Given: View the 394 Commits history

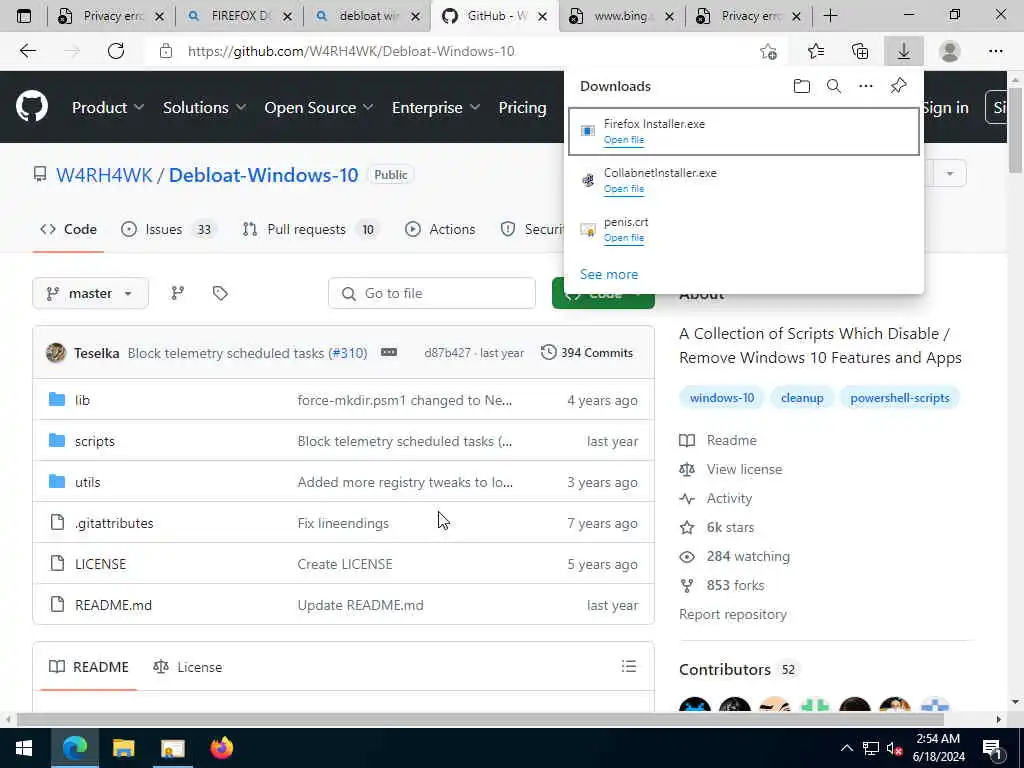Looking at the screenshot, I should [x=587, y=353].
